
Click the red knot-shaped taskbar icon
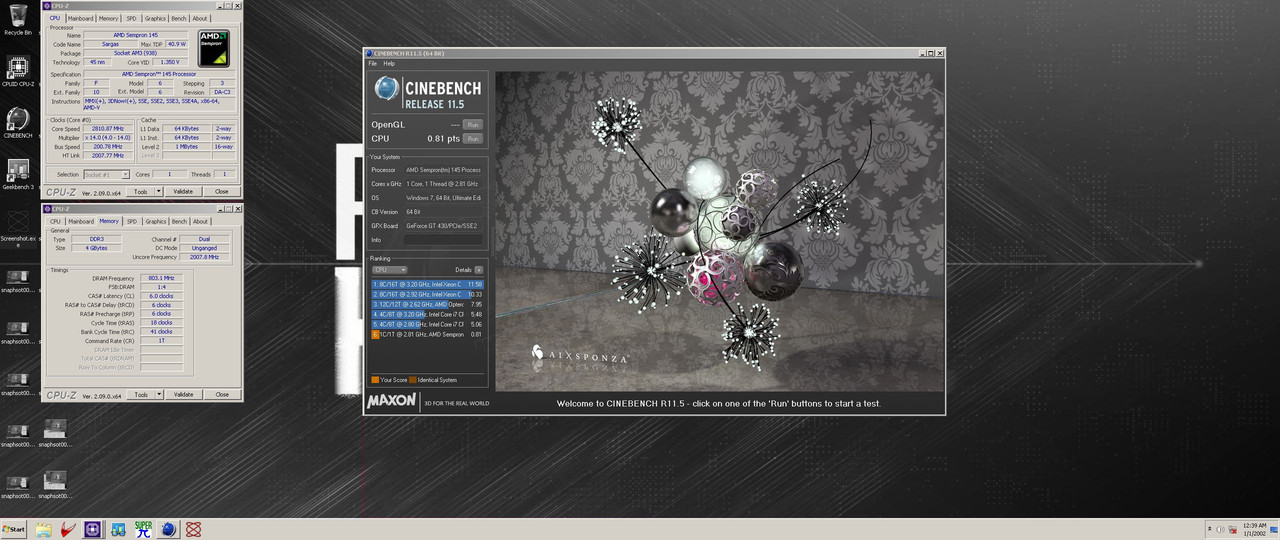coord(193,529)
